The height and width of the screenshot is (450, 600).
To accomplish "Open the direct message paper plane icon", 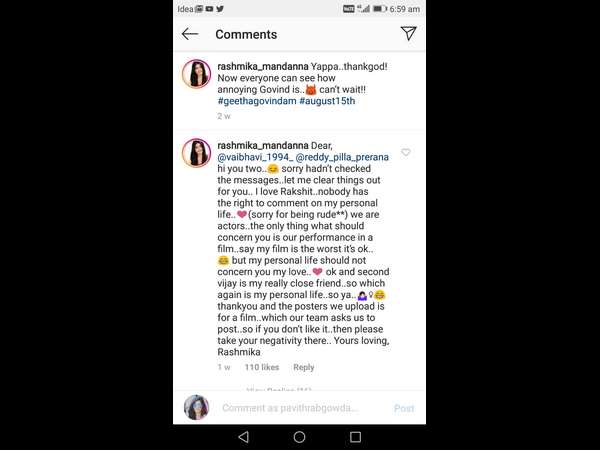I will pos(408,34).
